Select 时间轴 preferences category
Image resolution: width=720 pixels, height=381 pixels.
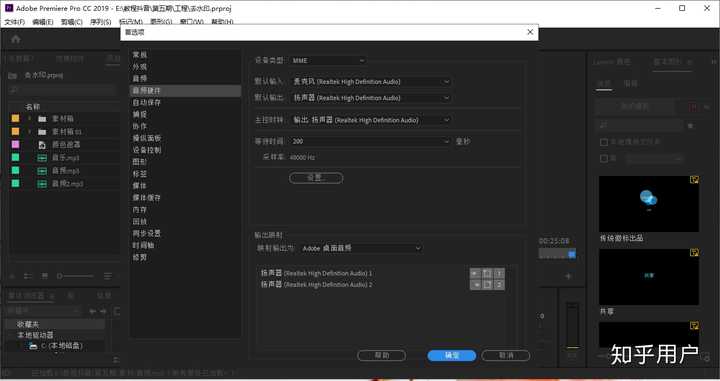[143, 246]
